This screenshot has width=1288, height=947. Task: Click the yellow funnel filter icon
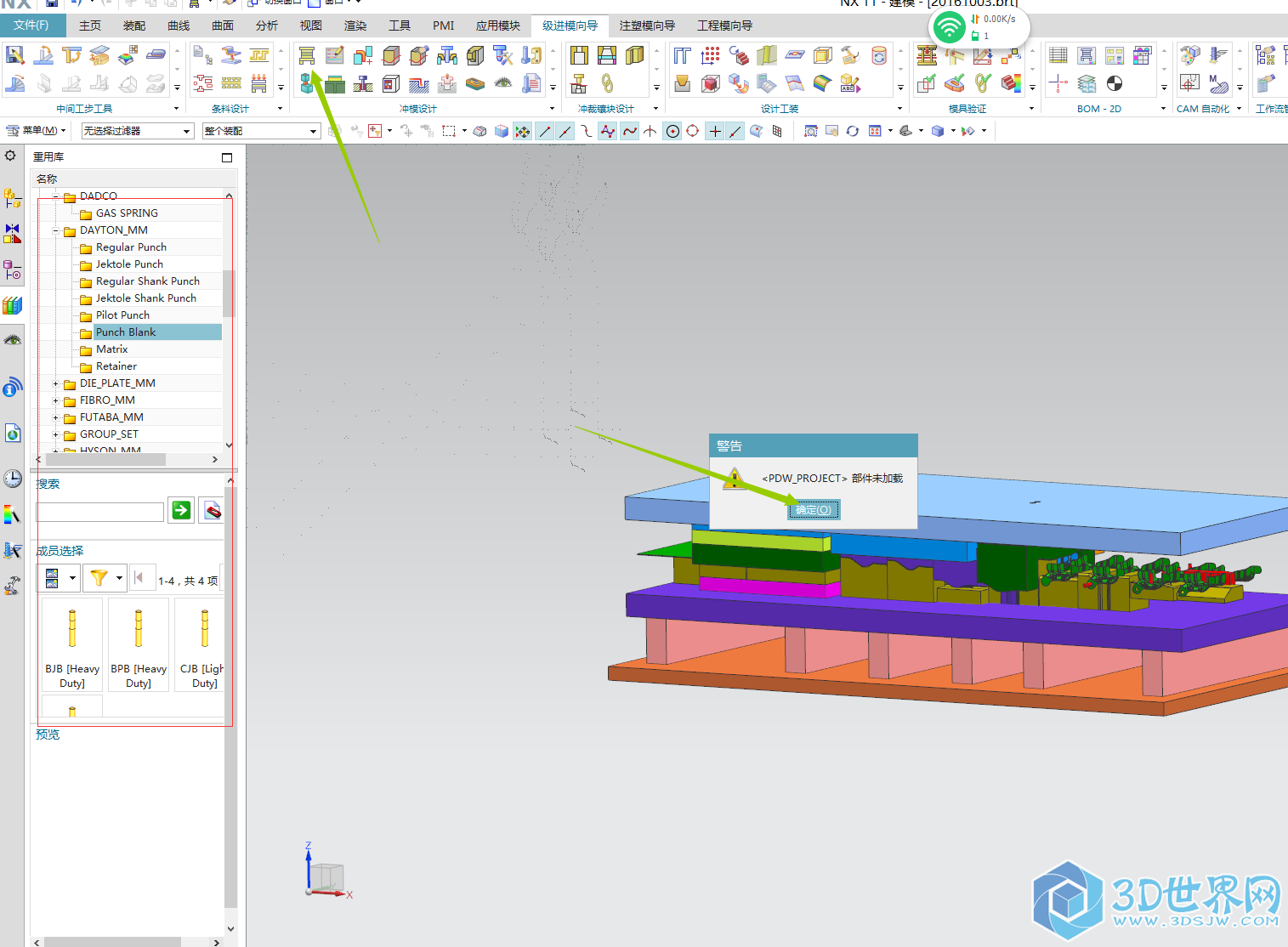(x=99, y=578)
